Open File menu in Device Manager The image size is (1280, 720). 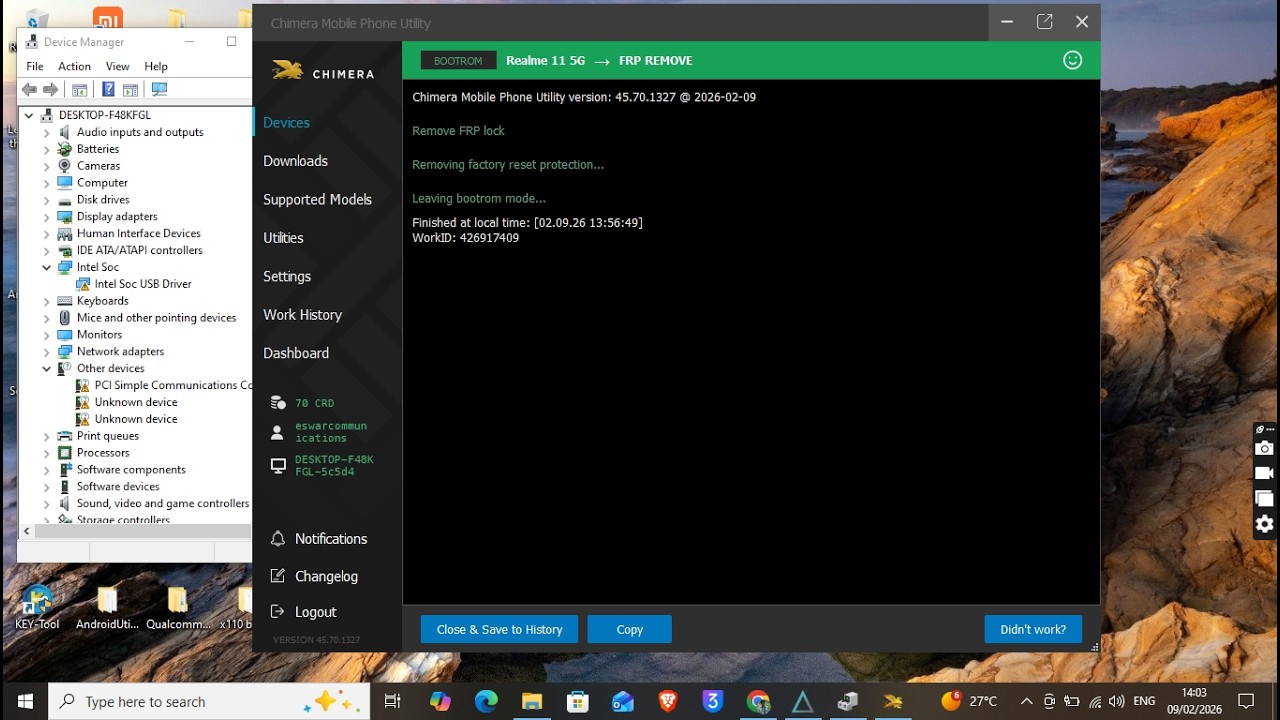pyautogui.click(x=35, y=66)
